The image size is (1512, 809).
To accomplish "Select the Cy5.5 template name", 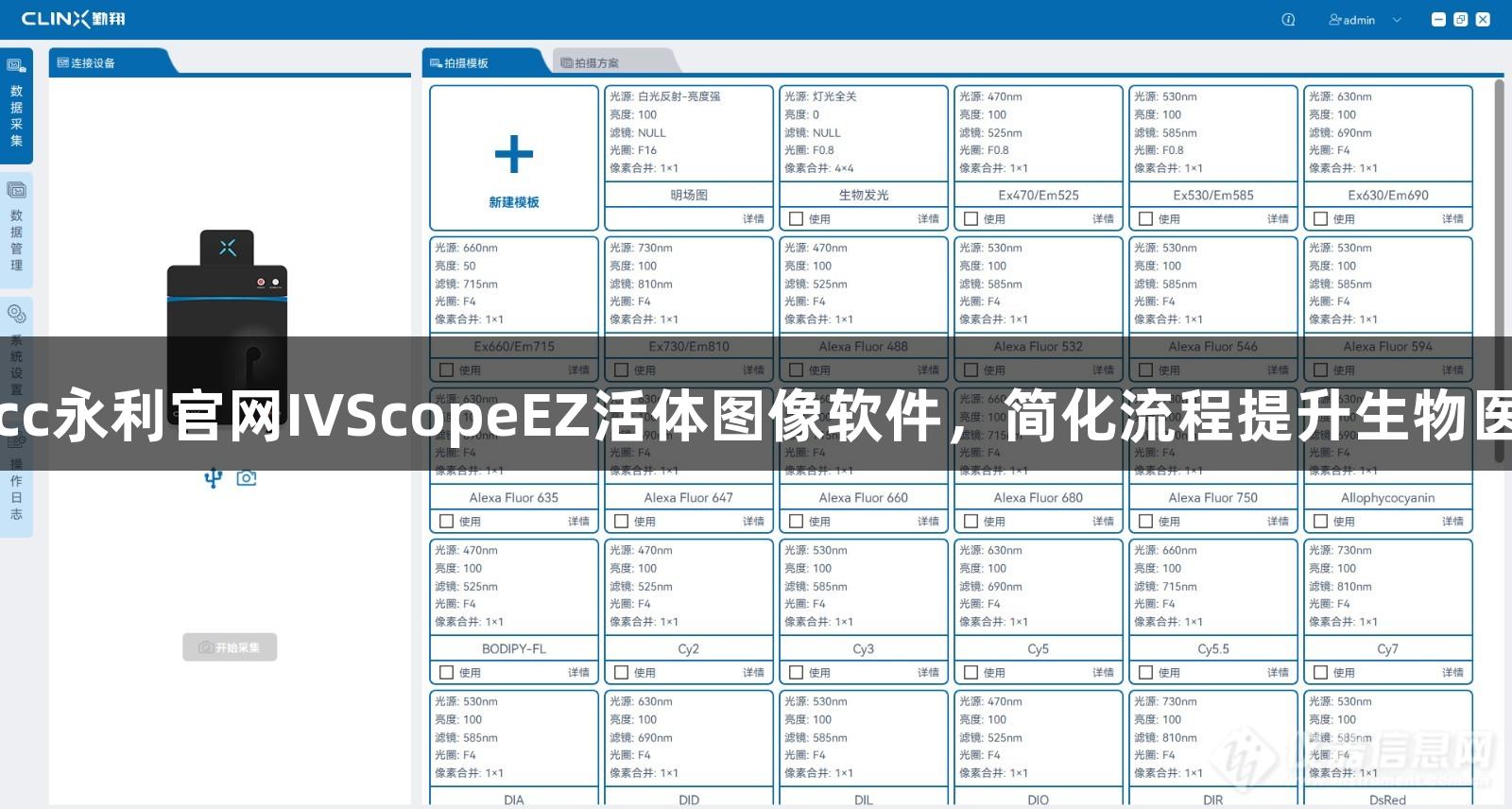I will (x=1213, y=649).
